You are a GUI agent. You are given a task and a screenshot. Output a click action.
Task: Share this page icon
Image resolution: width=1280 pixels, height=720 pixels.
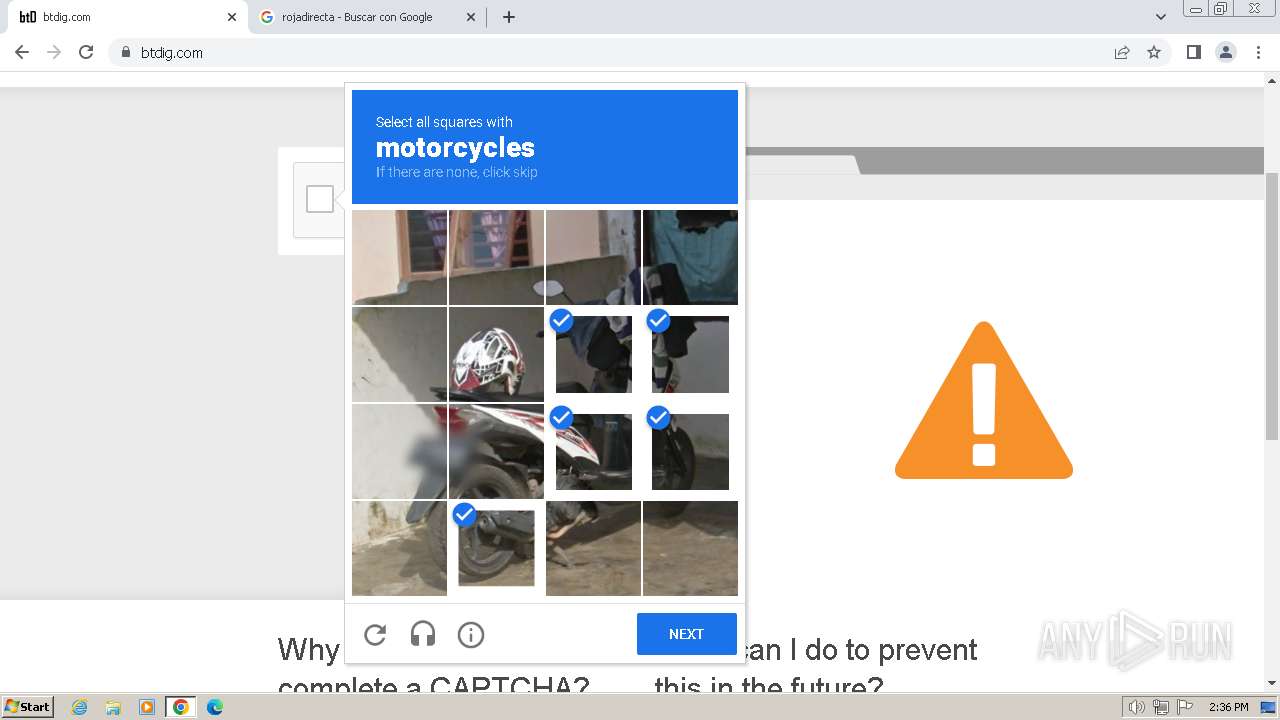tap(1122, 53)
